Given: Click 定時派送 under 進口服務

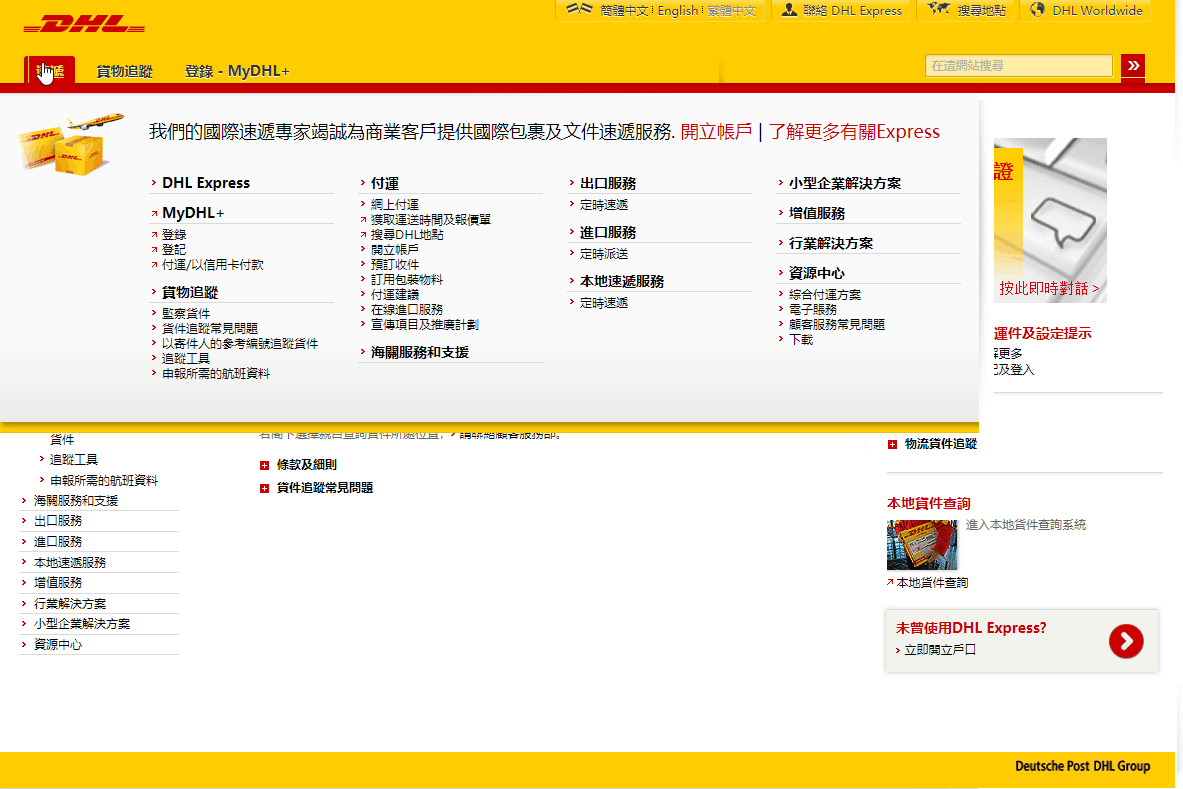Looking at the screenshot, I should pos(604,254).
